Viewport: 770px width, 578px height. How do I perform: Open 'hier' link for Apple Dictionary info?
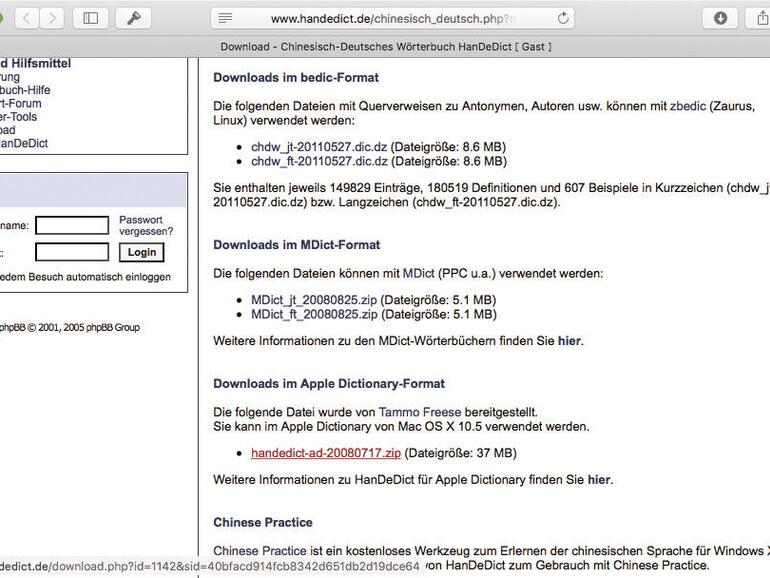tap(599, 480)
